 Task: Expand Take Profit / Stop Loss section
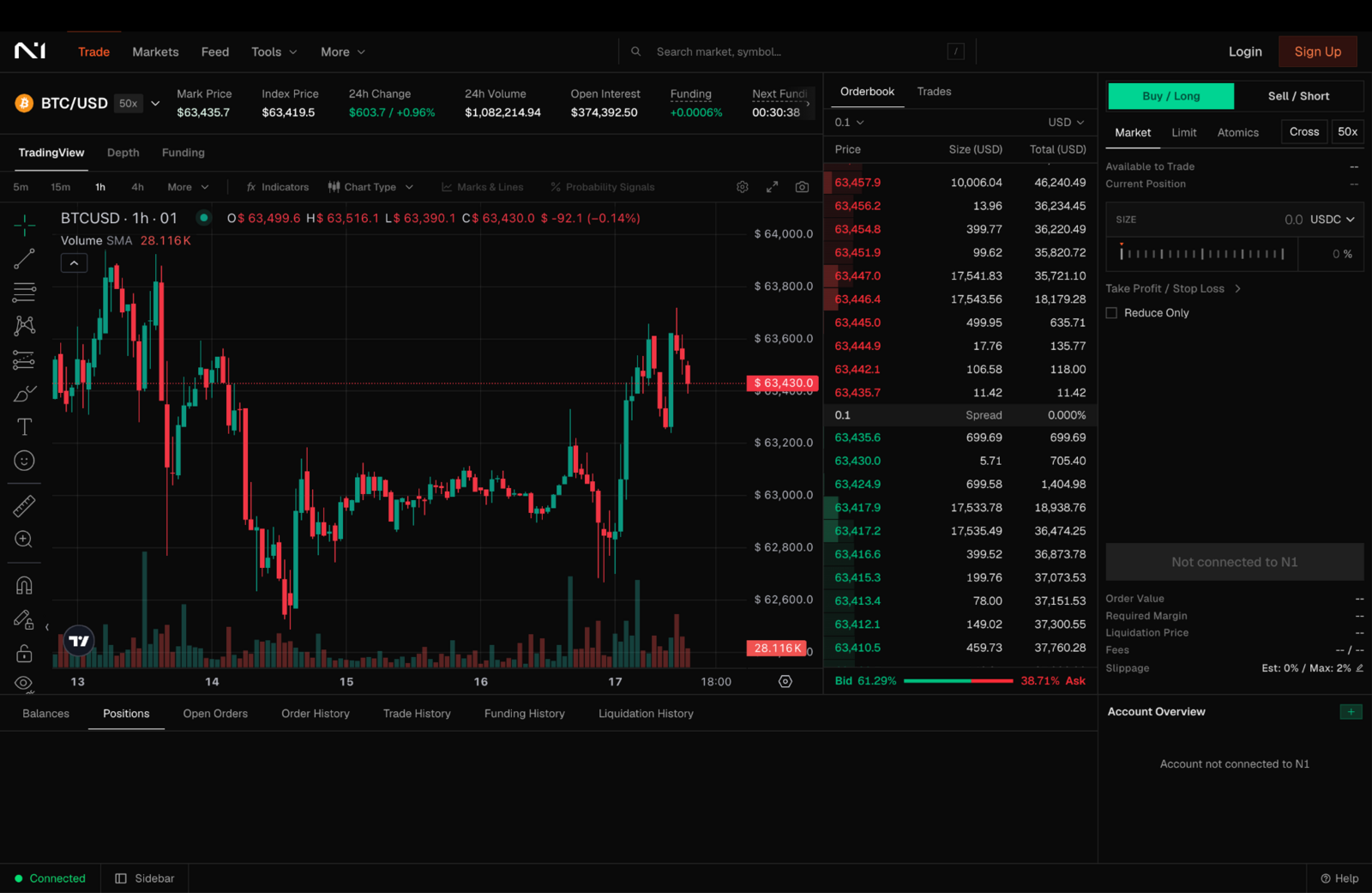tap(1173, 289)
